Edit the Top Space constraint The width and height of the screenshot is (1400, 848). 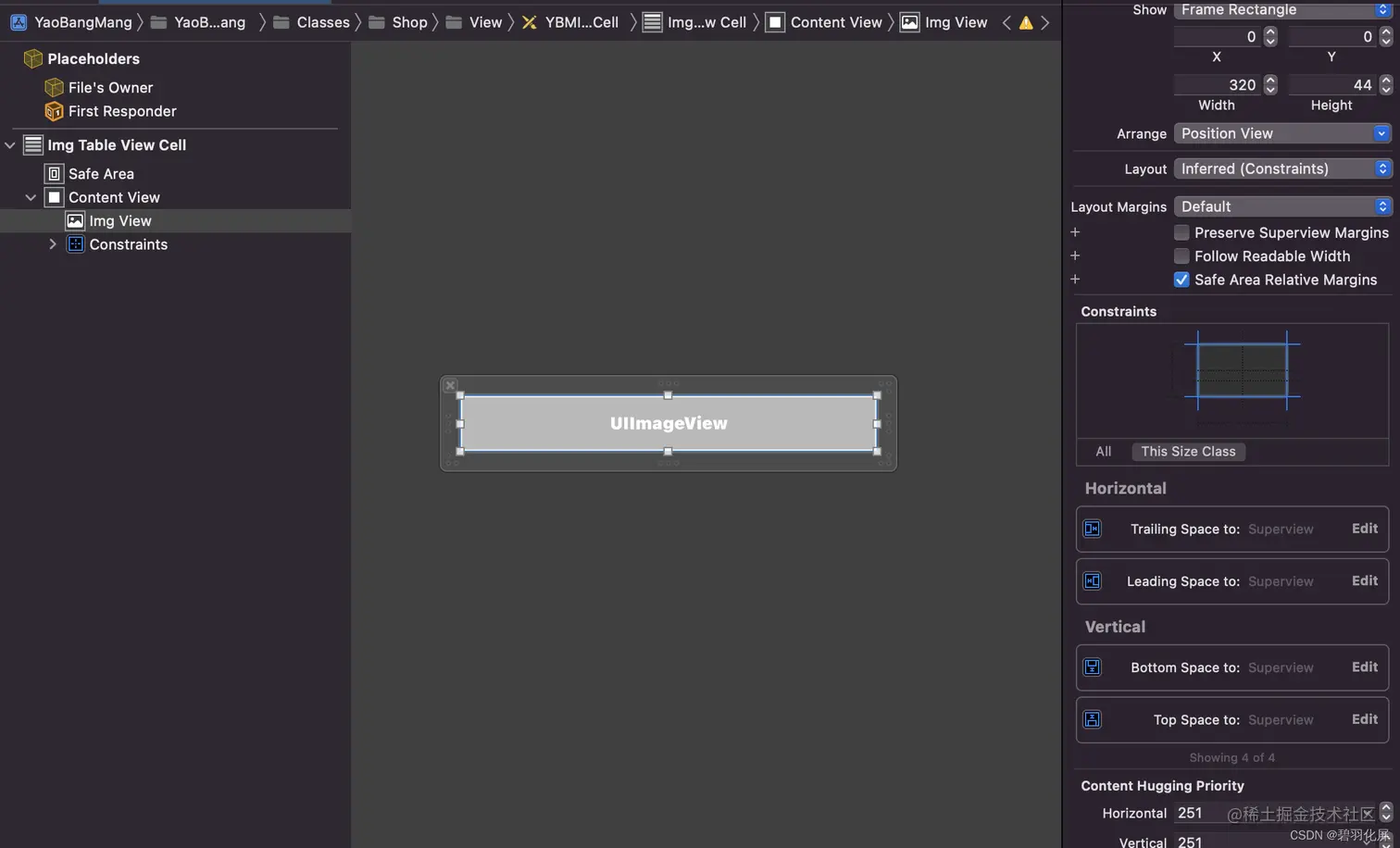coord(1364,719)
